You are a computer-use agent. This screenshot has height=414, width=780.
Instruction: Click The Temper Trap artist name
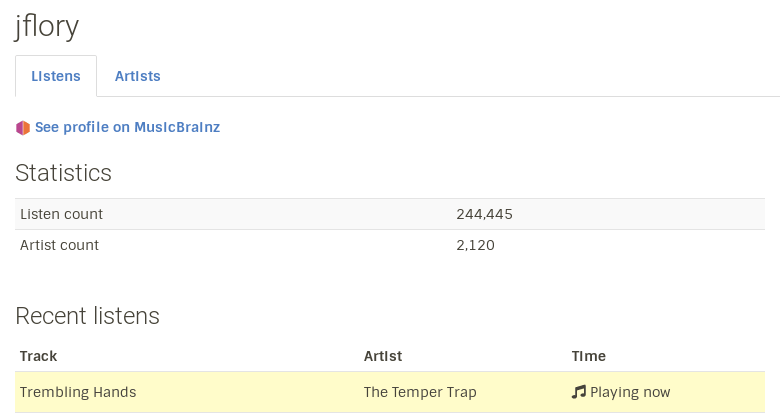point(420,392)
